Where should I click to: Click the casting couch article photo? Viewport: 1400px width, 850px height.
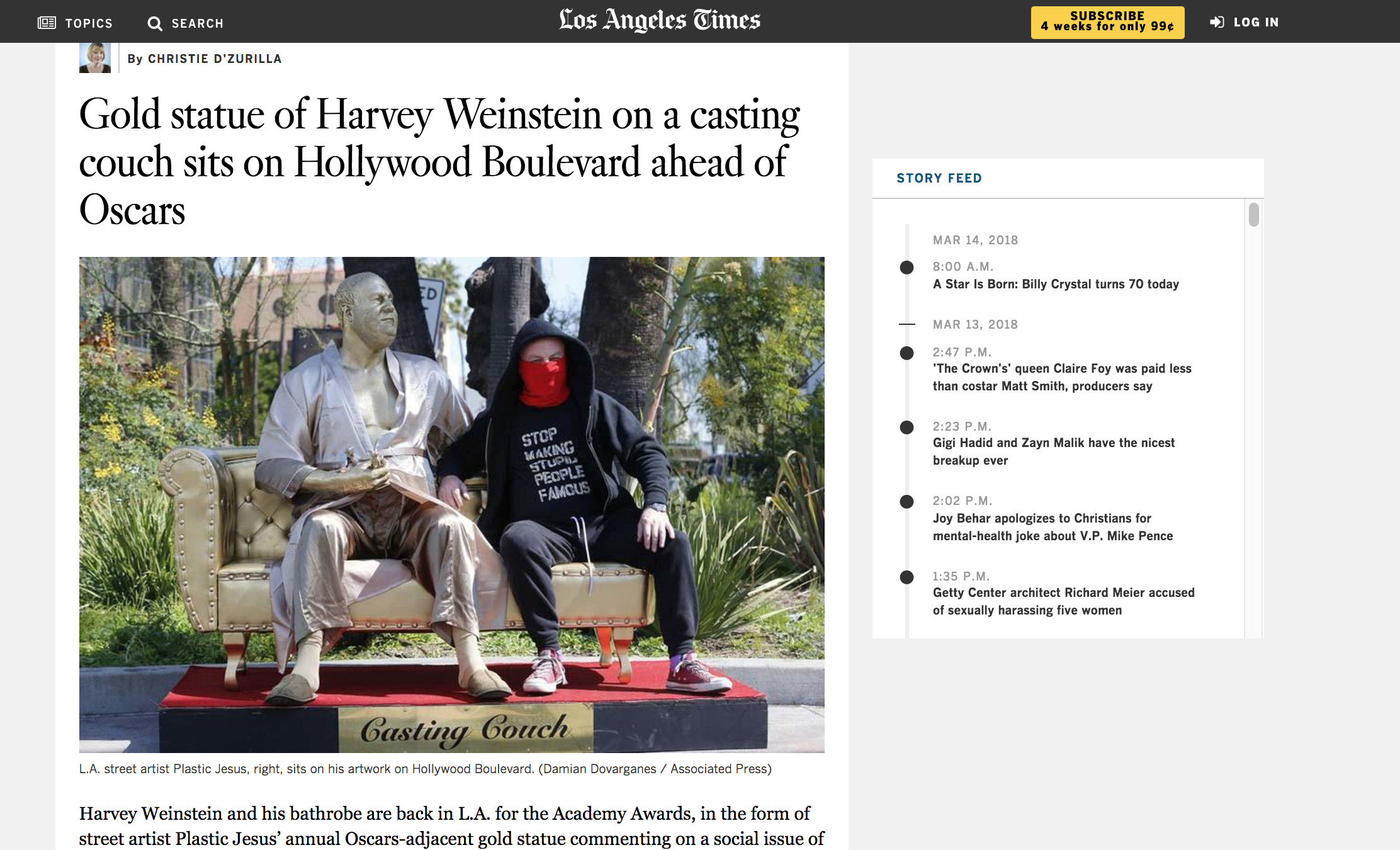pos(451,504)
